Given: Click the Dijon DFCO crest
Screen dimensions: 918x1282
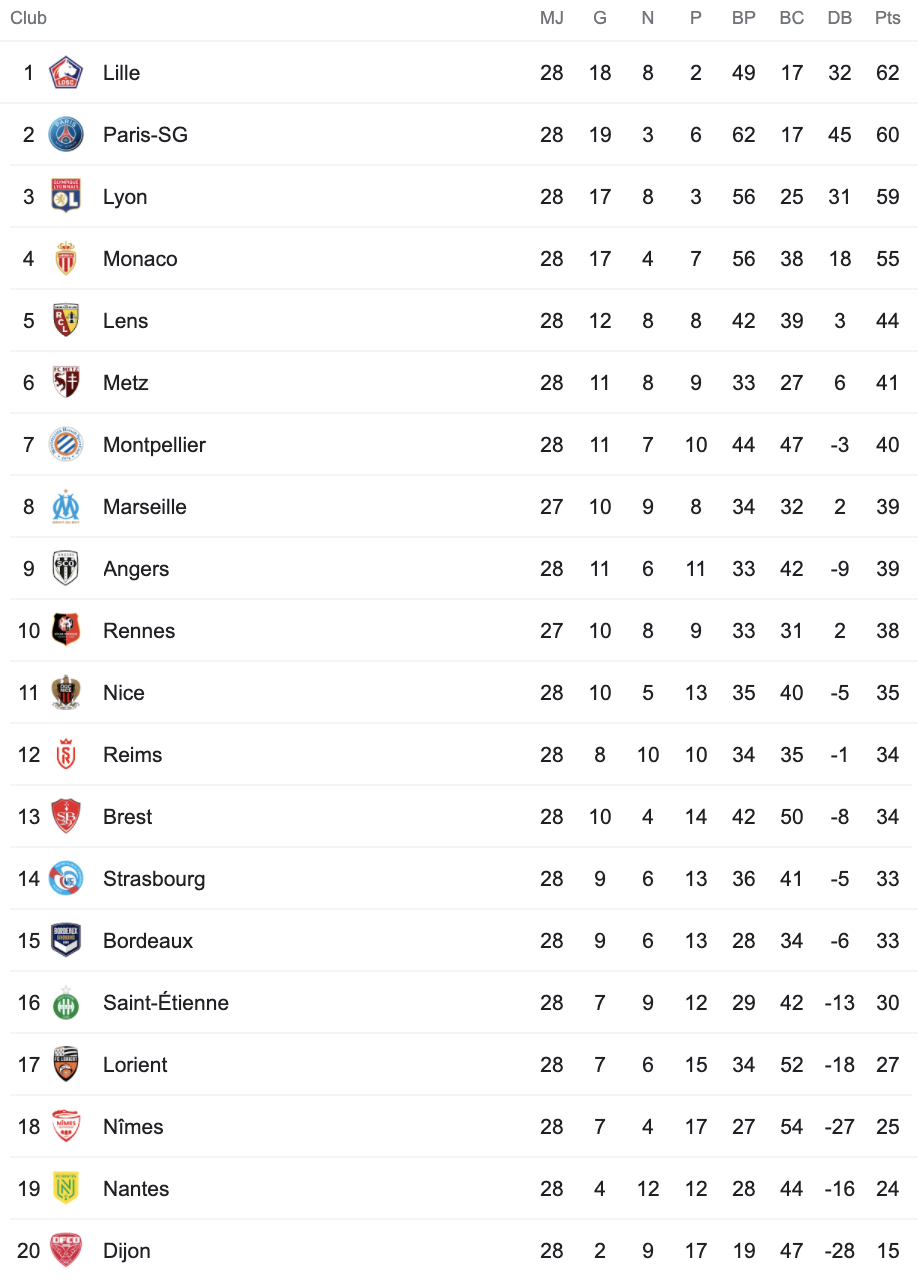Looking at the screenshot, I should tap(66, 1251).
